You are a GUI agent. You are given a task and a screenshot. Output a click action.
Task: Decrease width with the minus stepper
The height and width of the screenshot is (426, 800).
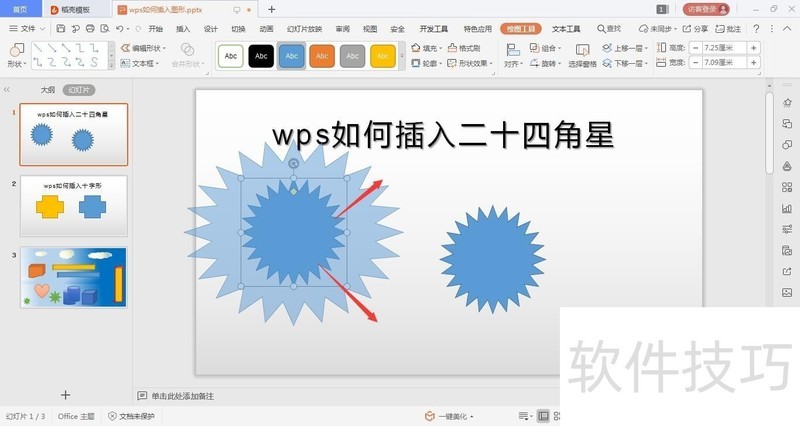click(695, 62)
